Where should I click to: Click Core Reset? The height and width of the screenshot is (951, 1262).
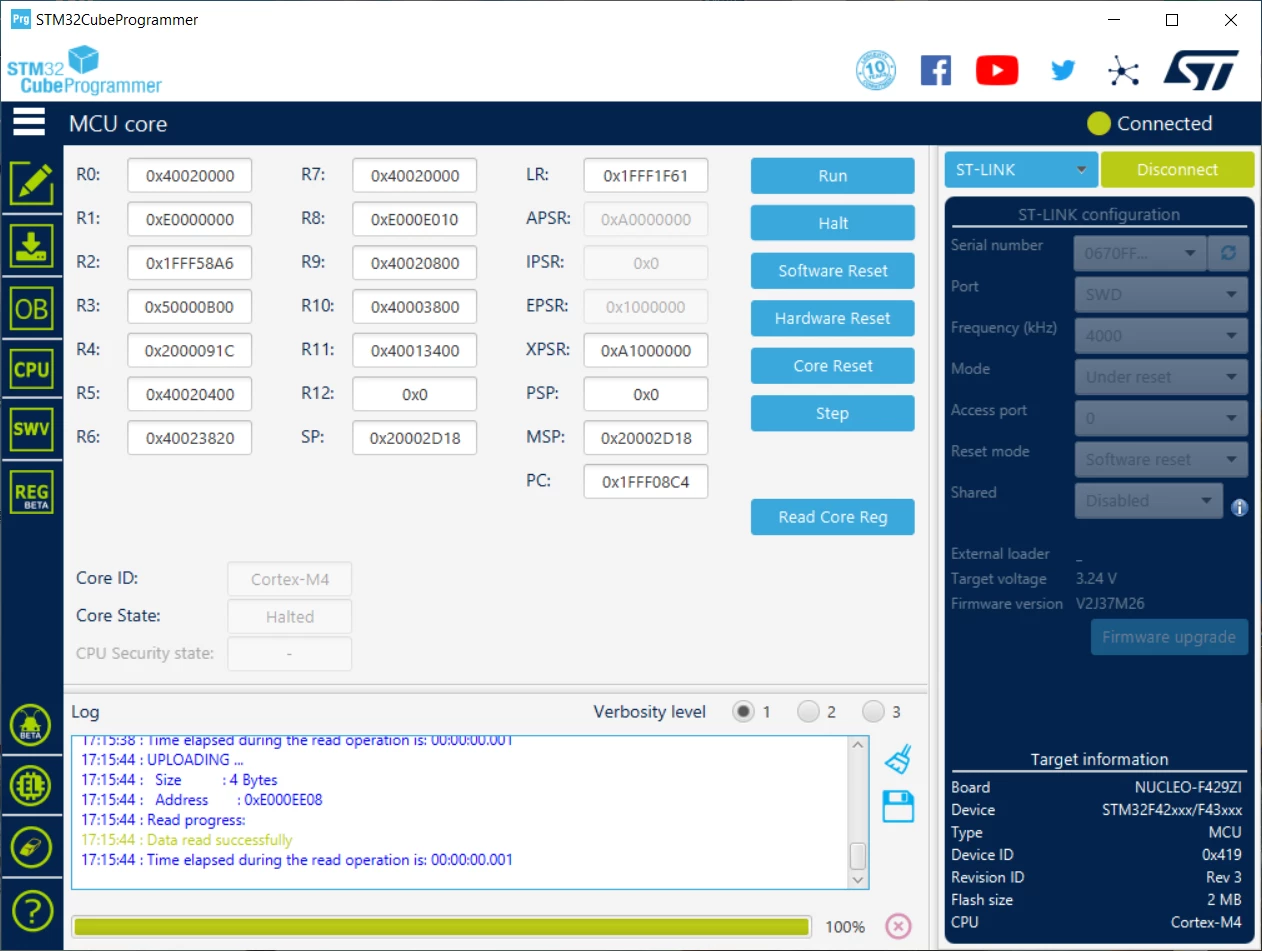pos(832,366)
